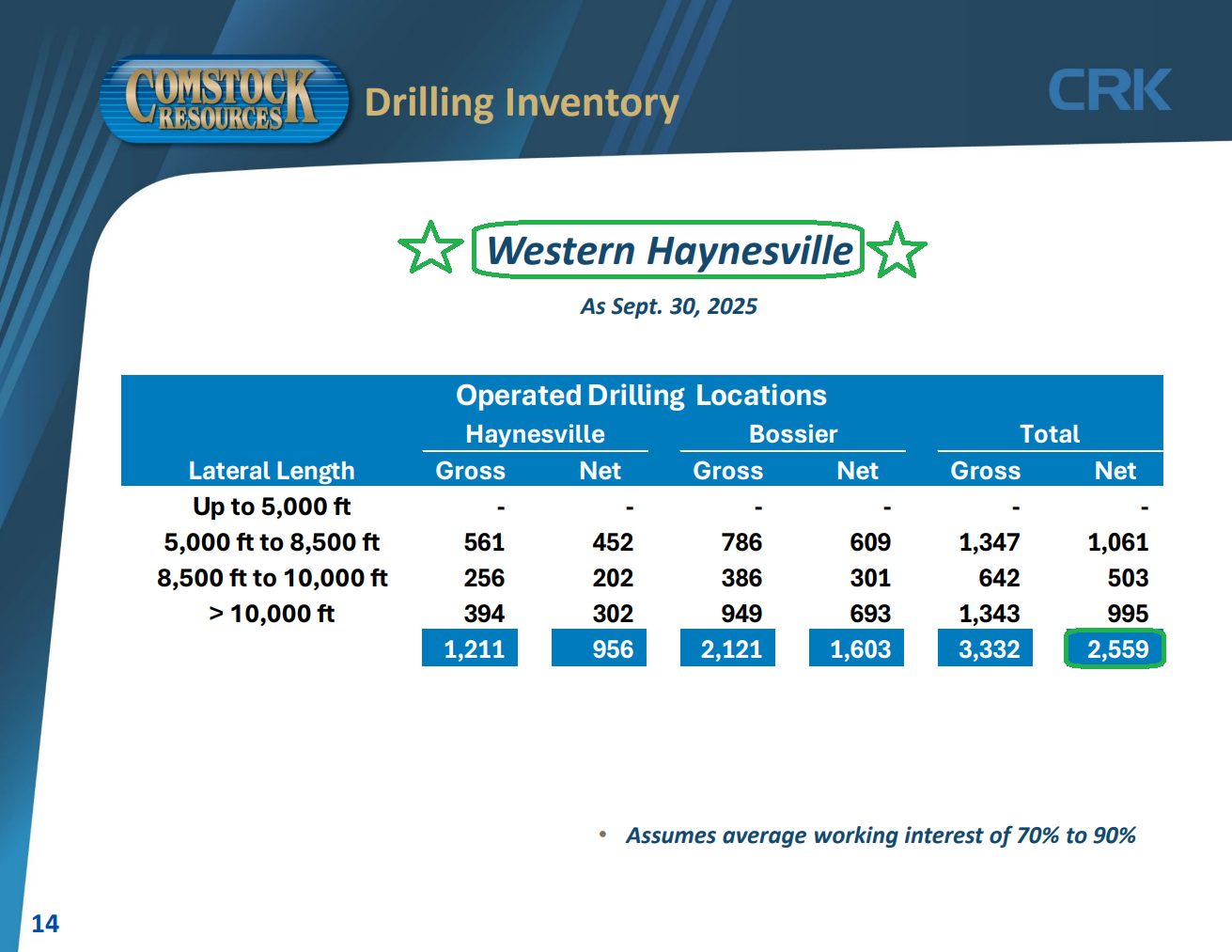This screenshot has width=1232, height=952.
Task: Click the green-circled 2,559 total net cell
Action: click(x=1115, y=649)
